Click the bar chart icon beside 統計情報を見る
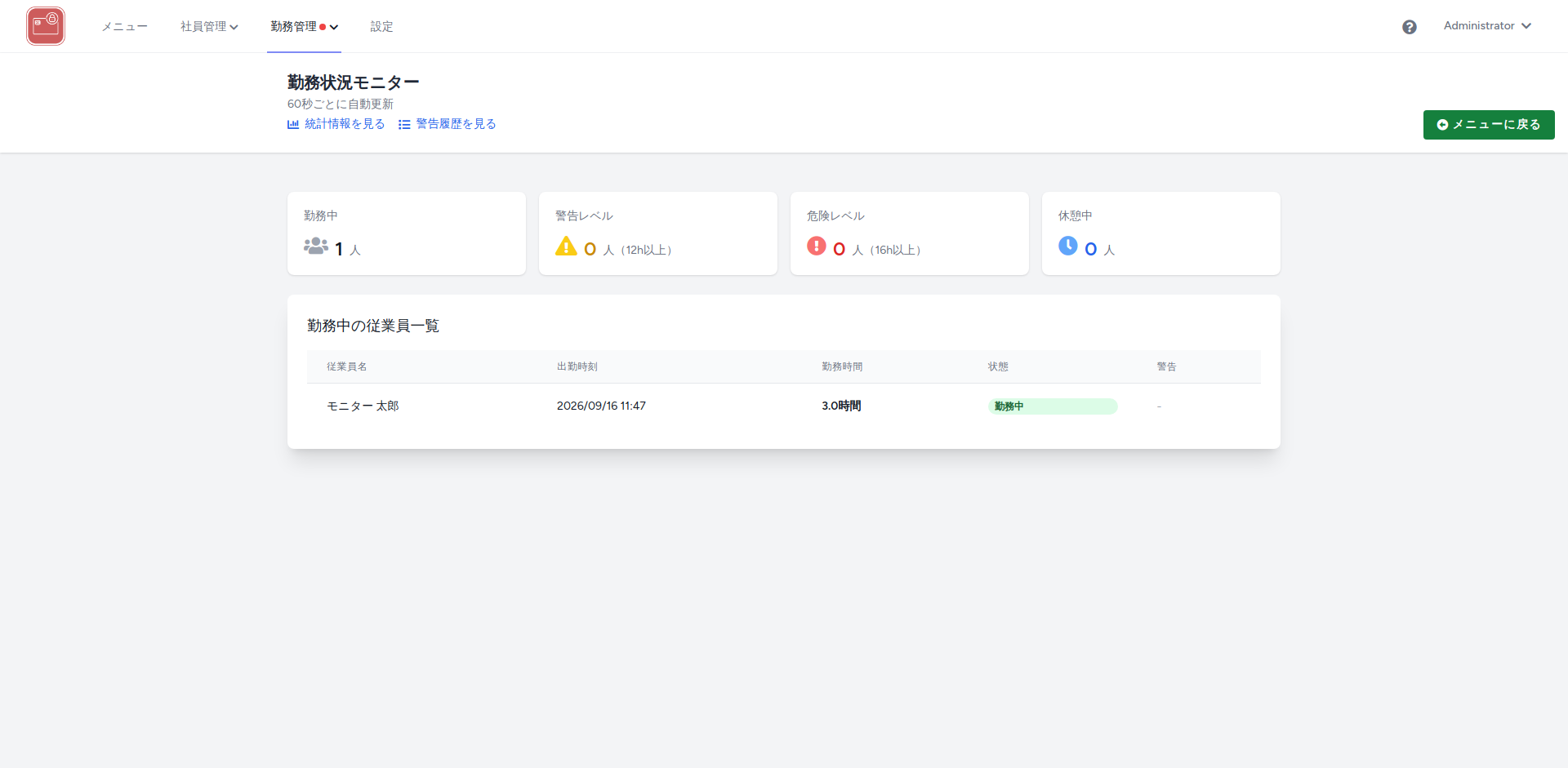The image size is (1568, 768). (x=293, y=124)
